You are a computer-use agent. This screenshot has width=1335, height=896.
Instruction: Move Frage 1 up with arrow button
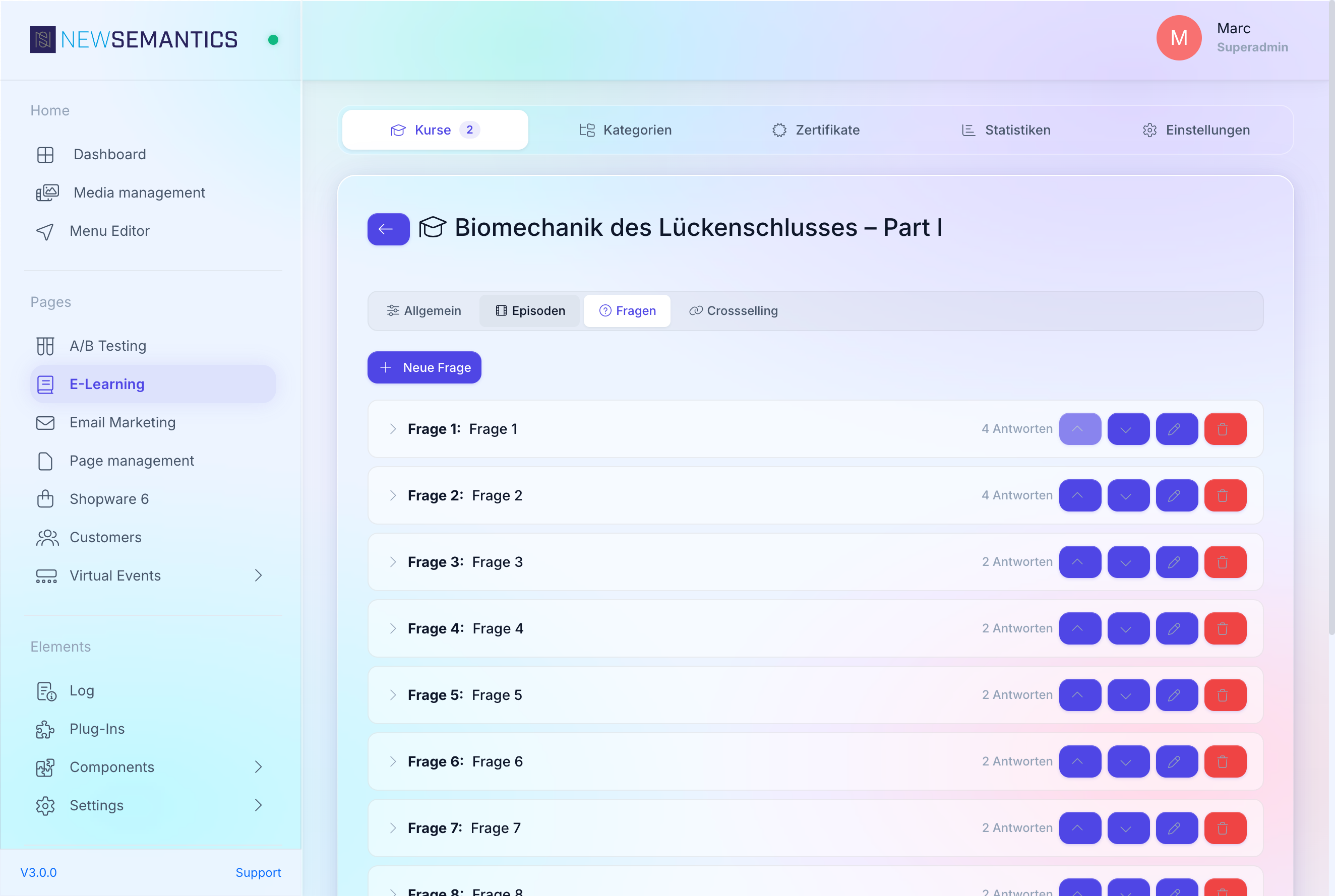(1079, 428)
